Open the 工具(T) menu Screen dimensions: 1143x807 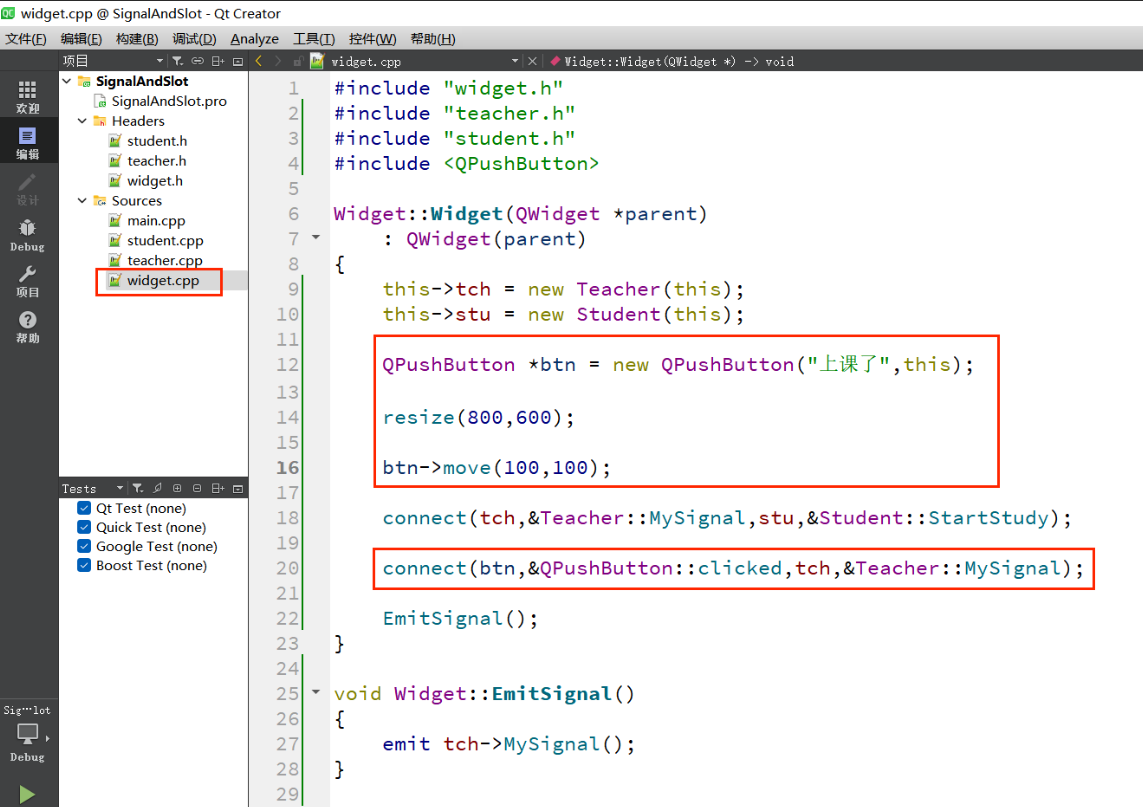pos(314,39)
